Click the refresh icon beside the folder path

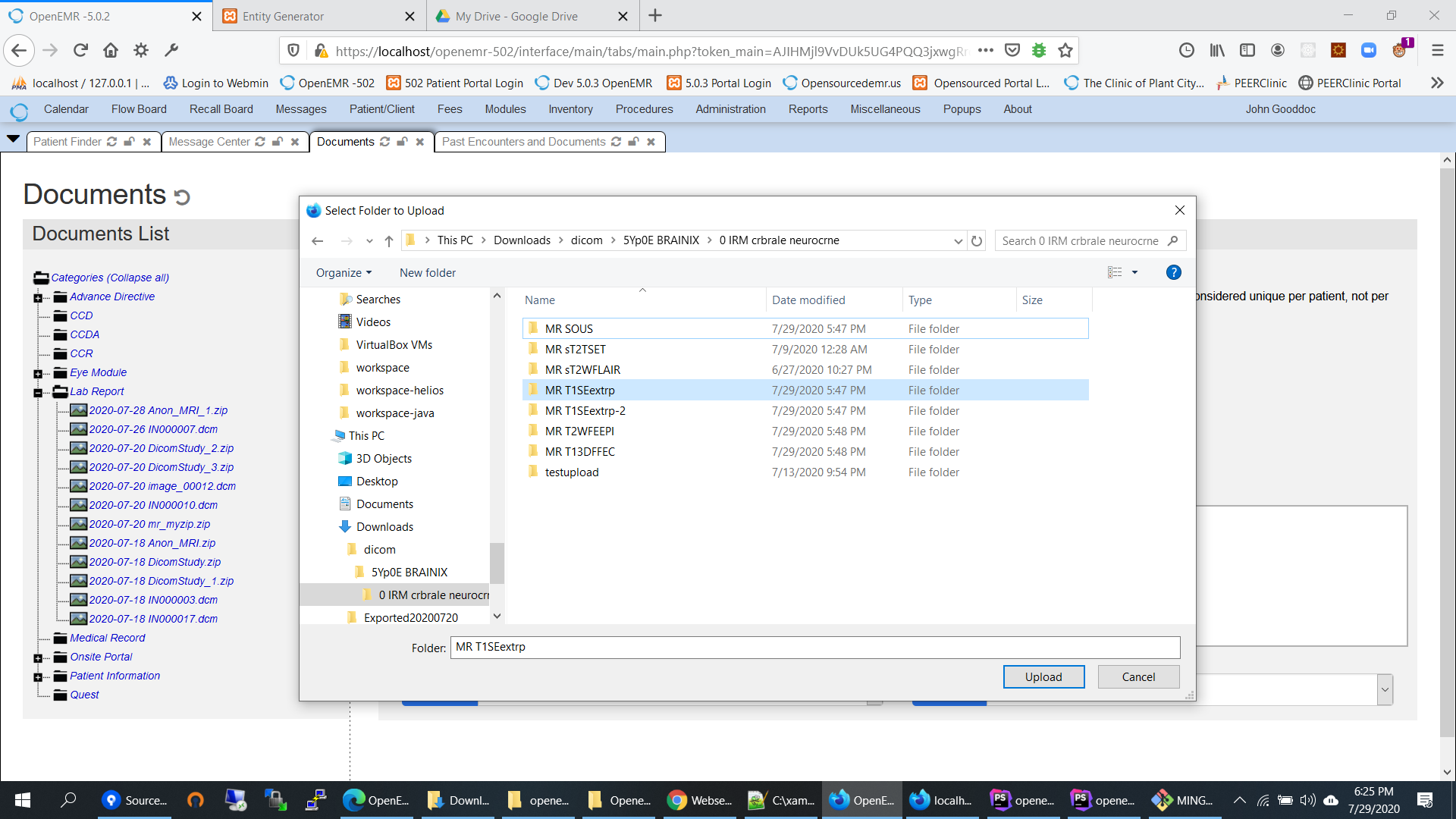click(977, 241)
